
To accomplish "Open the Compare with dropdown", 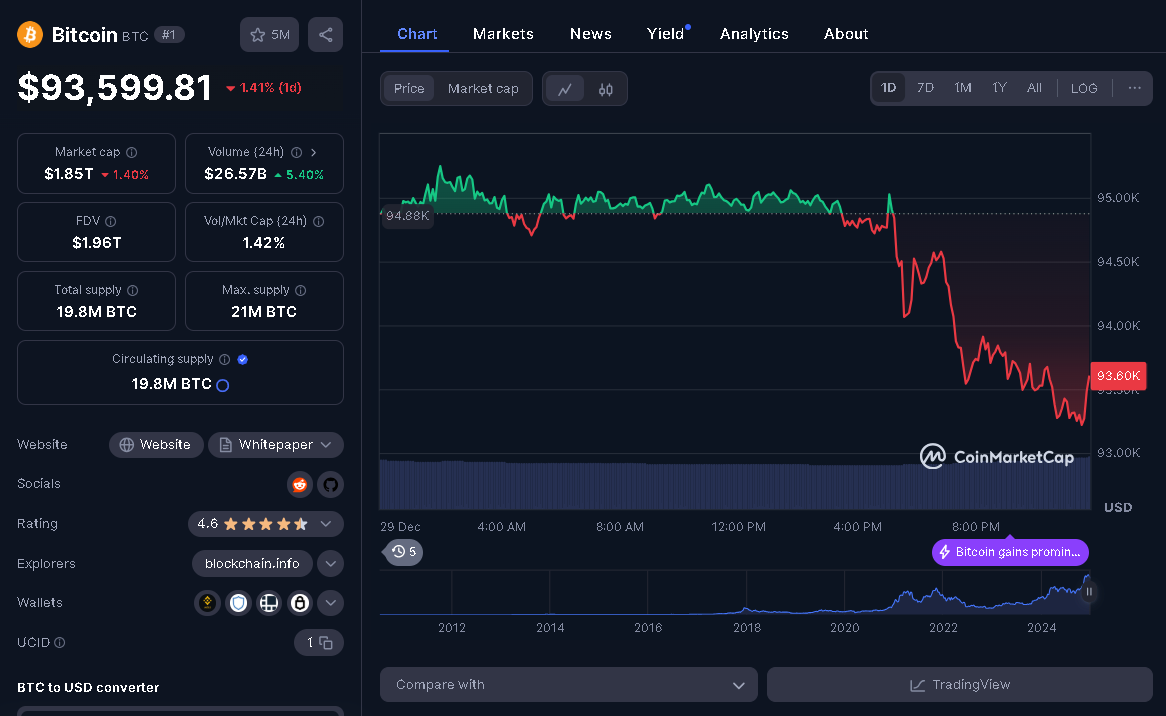I will 569,685.
